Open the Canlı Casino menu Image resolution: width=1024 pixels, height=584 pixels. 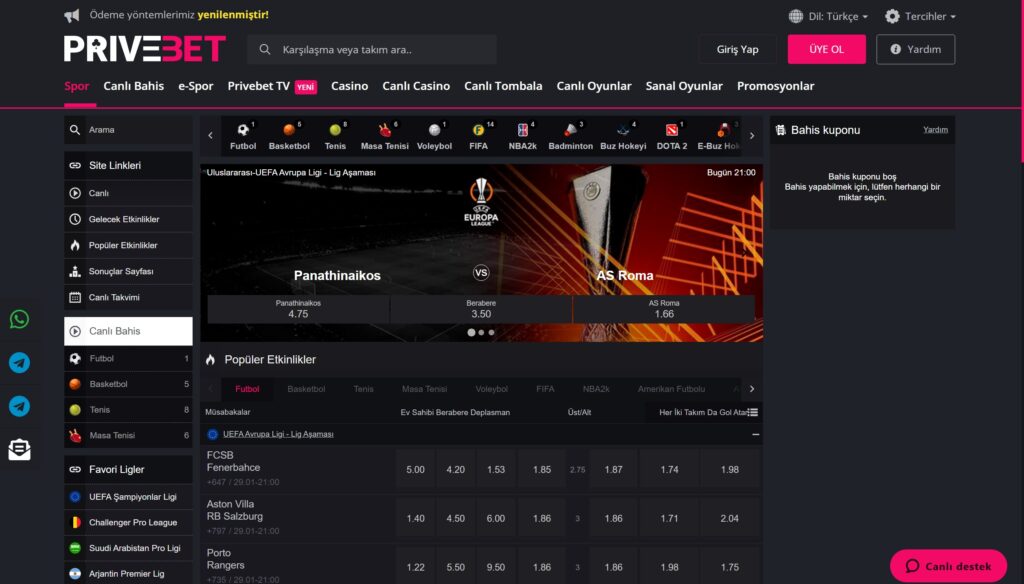tap(416, 86)
